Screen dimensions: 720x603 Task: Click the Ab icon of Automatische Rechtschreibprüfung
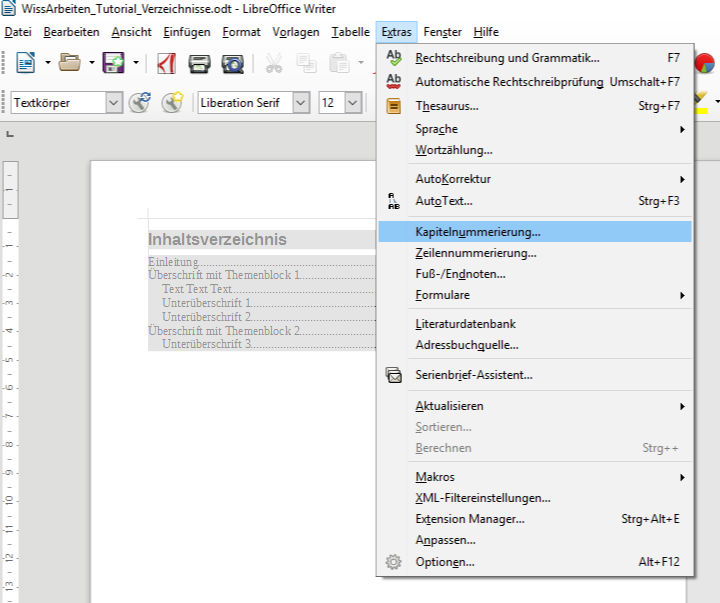click(x=394, y=82)
